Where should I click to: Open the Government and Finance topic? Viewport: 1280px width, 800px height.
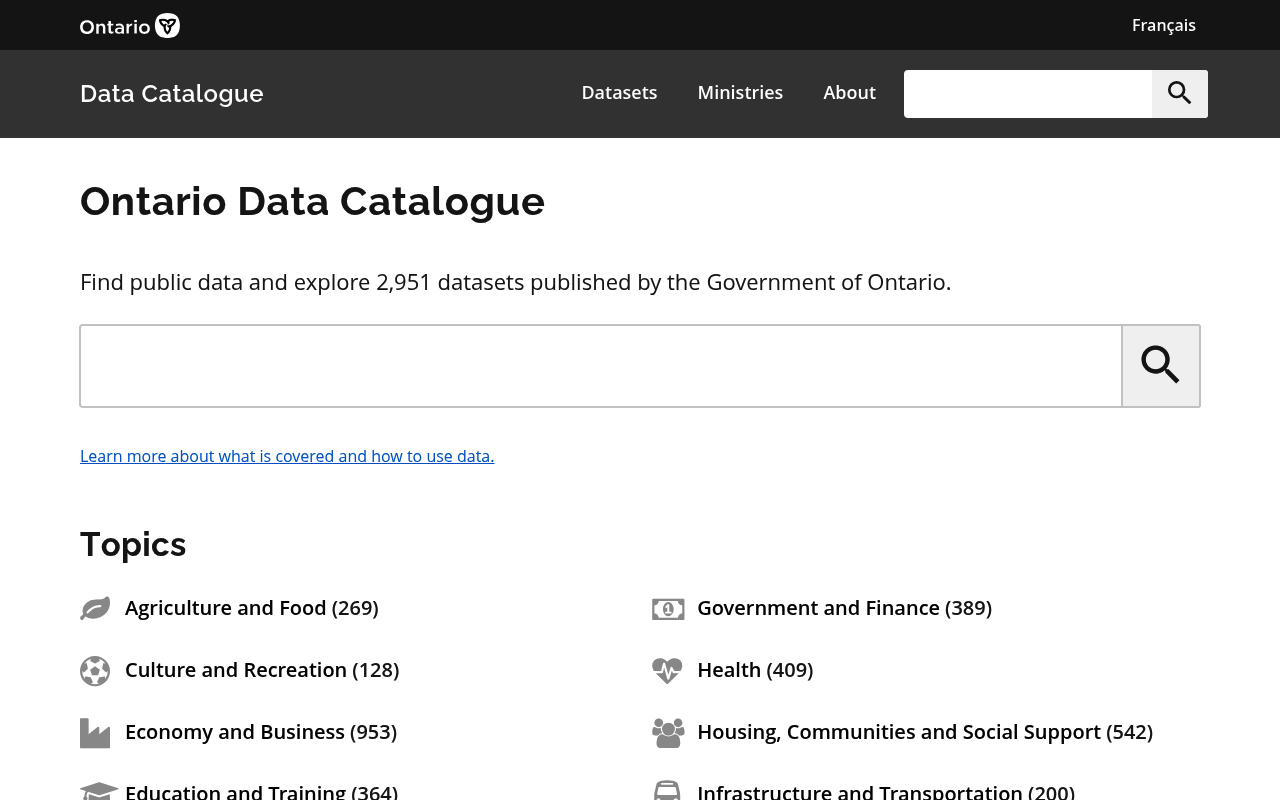pos(845,608)
